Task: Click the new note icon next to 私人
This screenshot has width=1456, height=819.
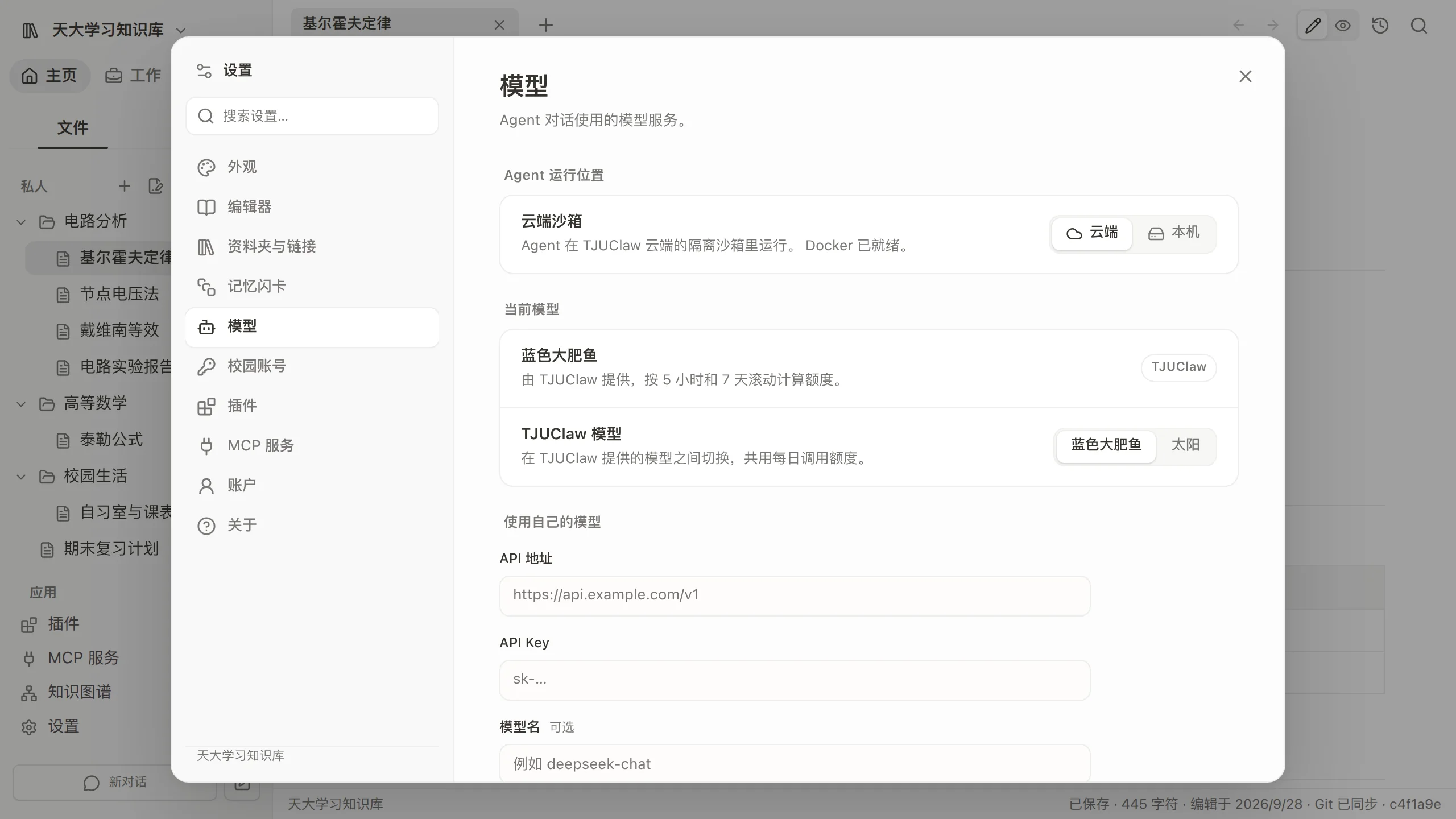Action: point(155,186)
